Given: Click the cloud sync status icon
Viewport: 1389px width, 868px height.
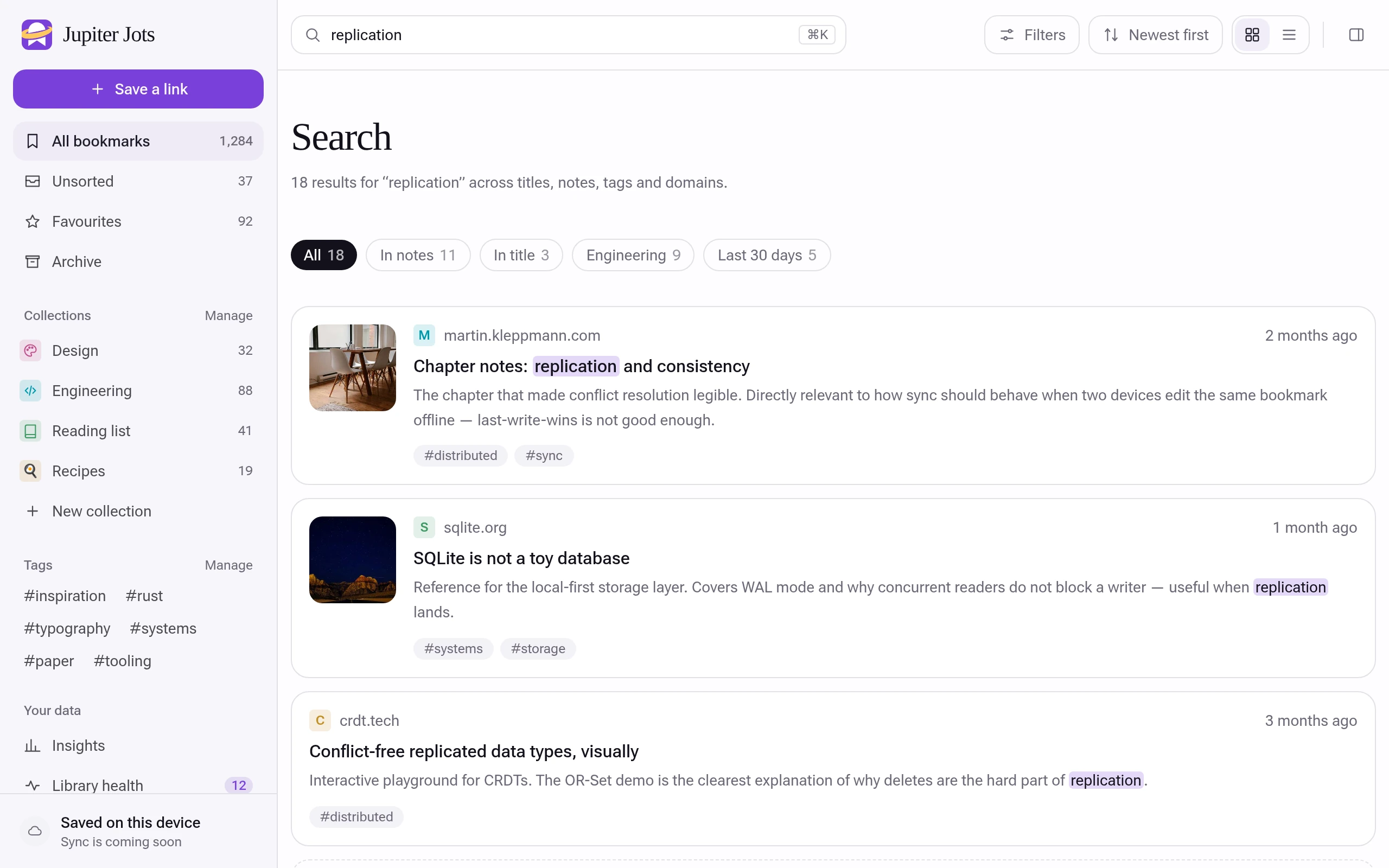Looking at the screenshot, I should coord(35,831).
